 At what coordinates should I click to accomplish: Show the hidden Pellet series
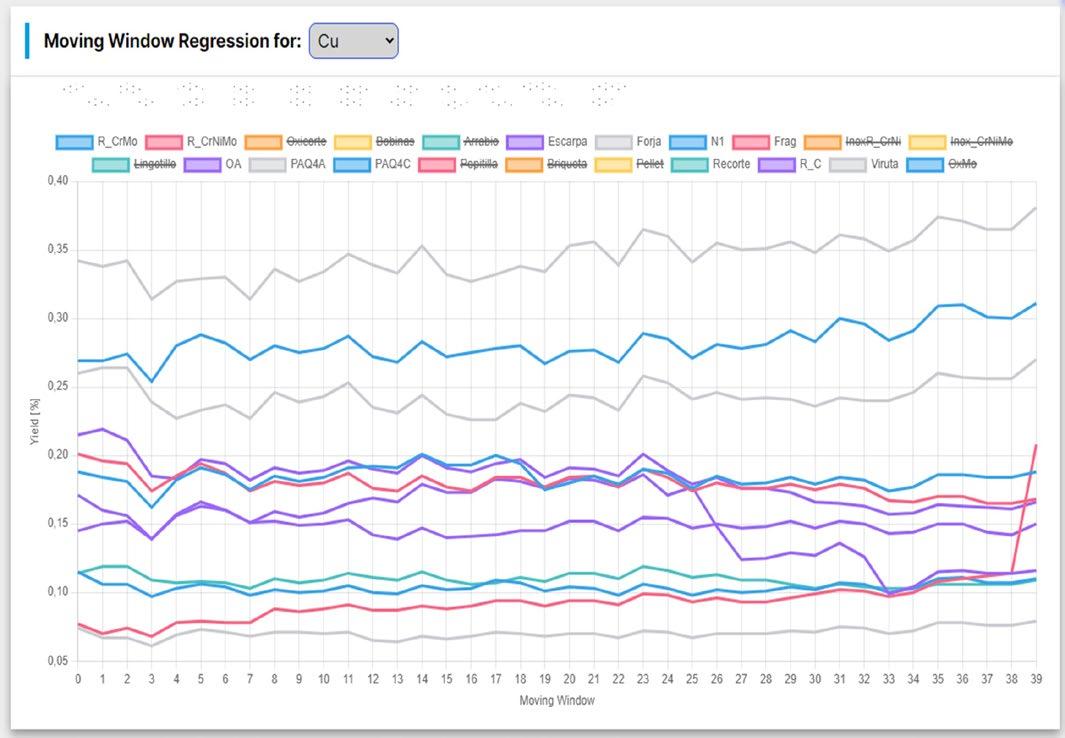629,164
